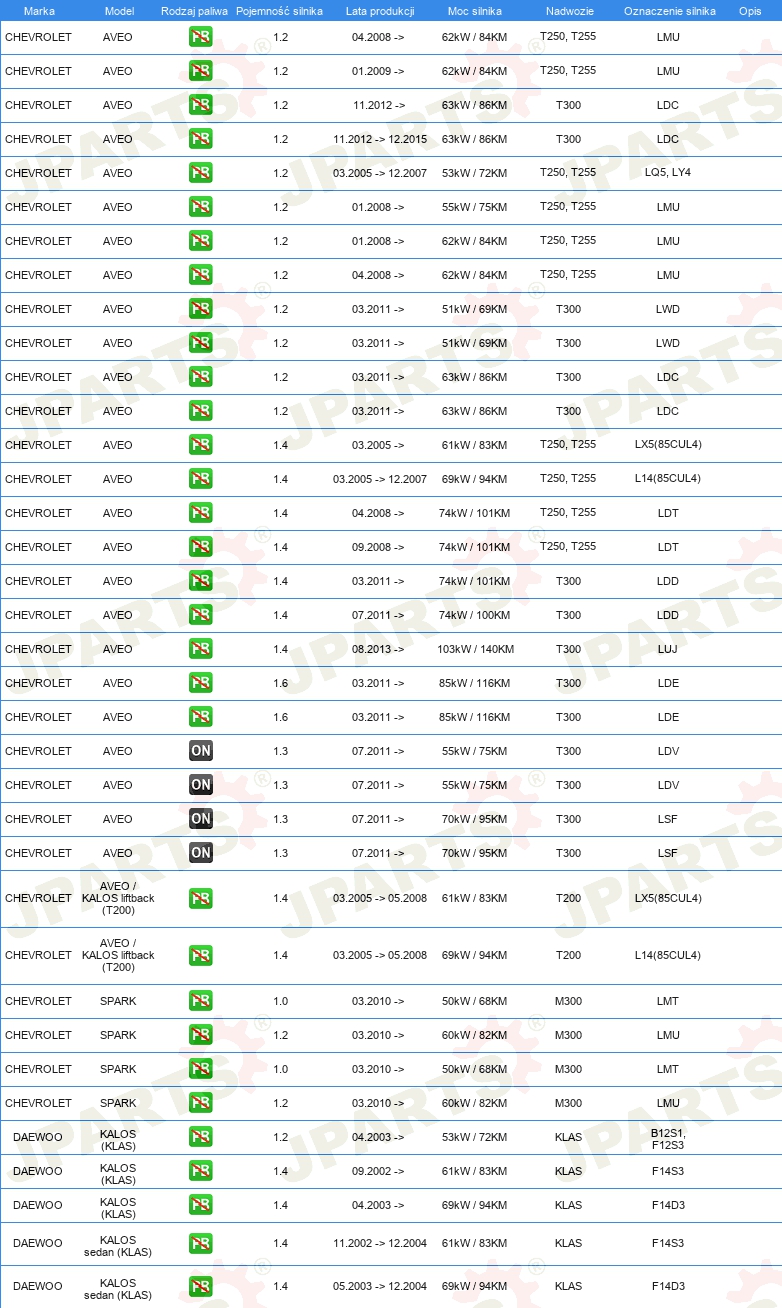The image size is (782, 1308).
Task: Click the 53kW / 72KM cell in the Chevrolet Aveo row
Action: pos(475,173)
